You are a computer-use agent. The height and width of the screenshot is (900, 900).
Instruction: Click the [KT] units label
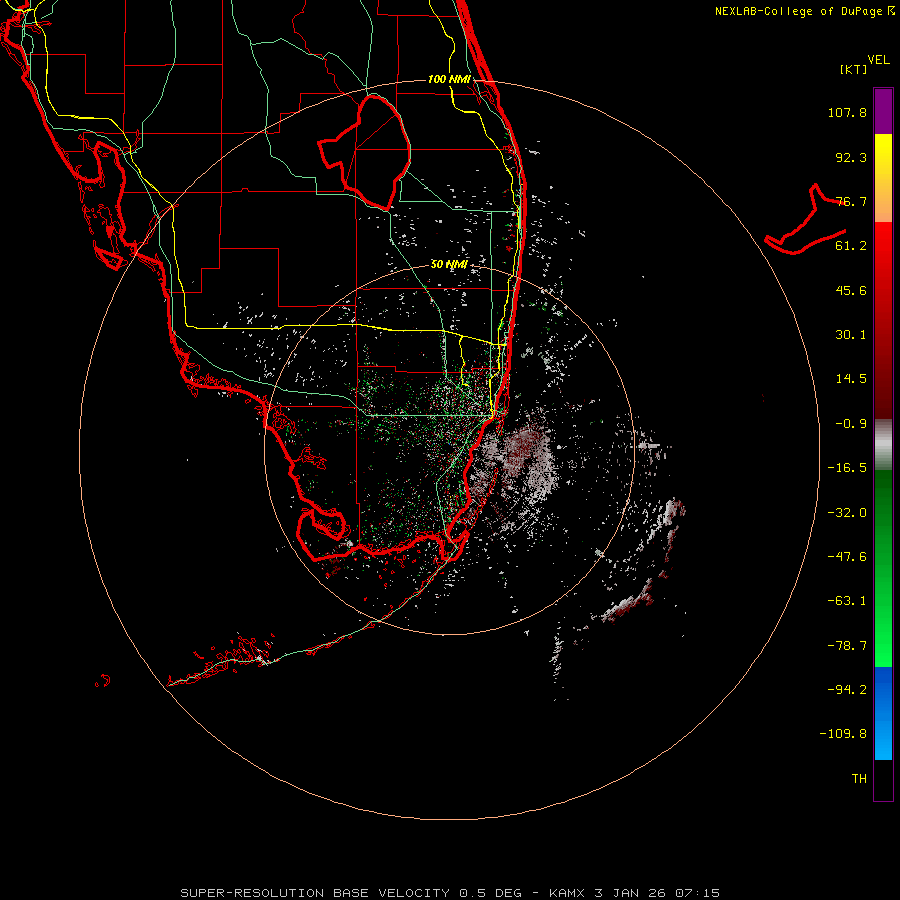click(854, 69)
